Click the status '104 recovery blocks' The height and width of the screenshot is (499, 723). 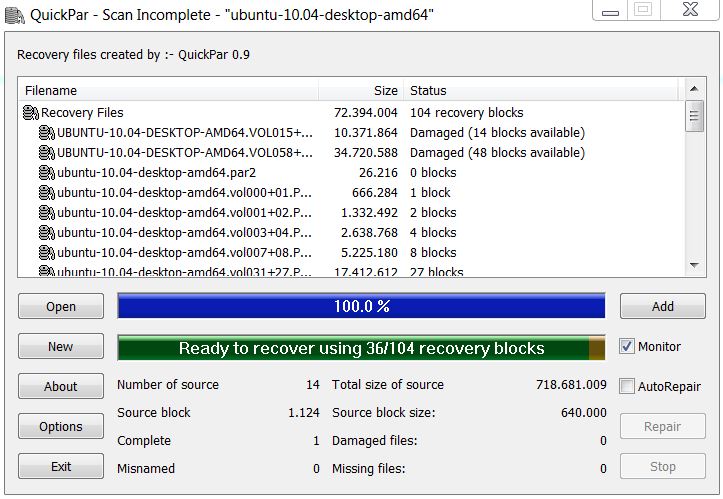click(467, 113)
